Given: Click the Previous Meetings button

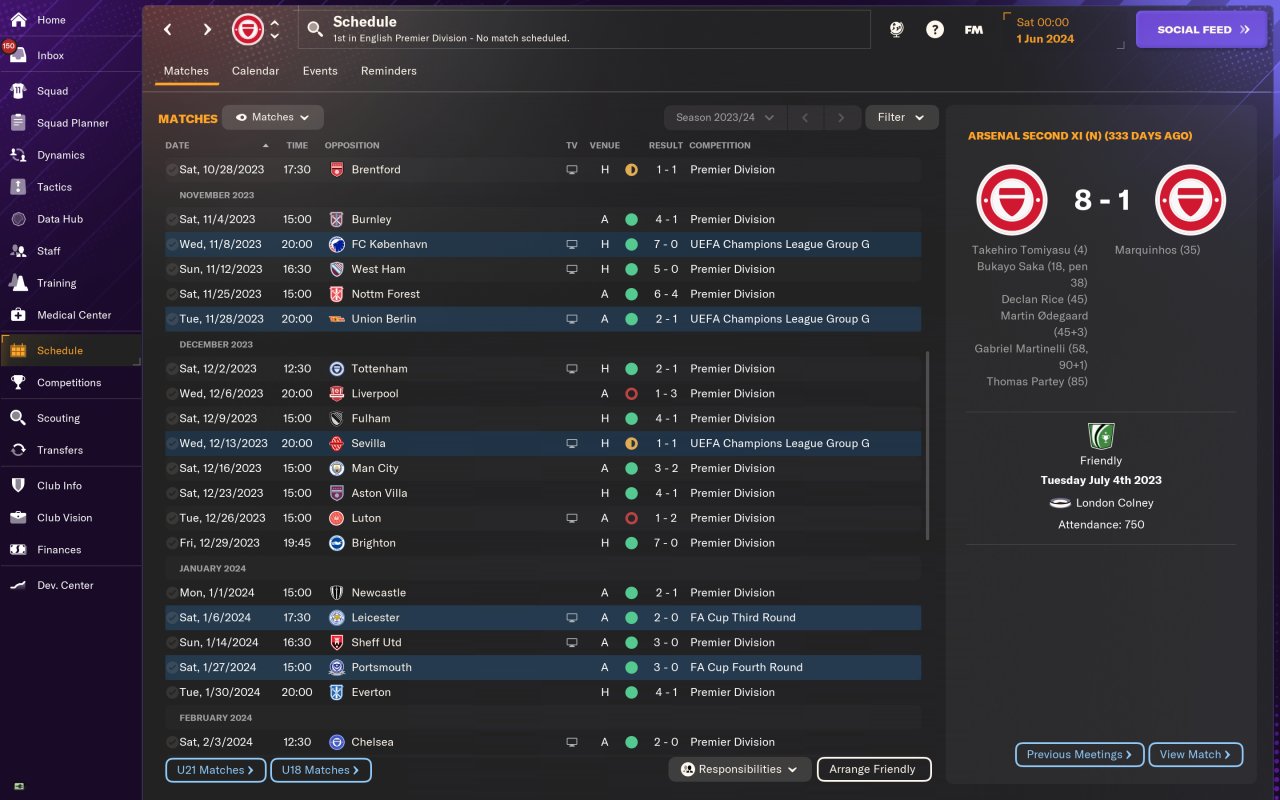Looking at the screenshot, I should (1080, 755).
